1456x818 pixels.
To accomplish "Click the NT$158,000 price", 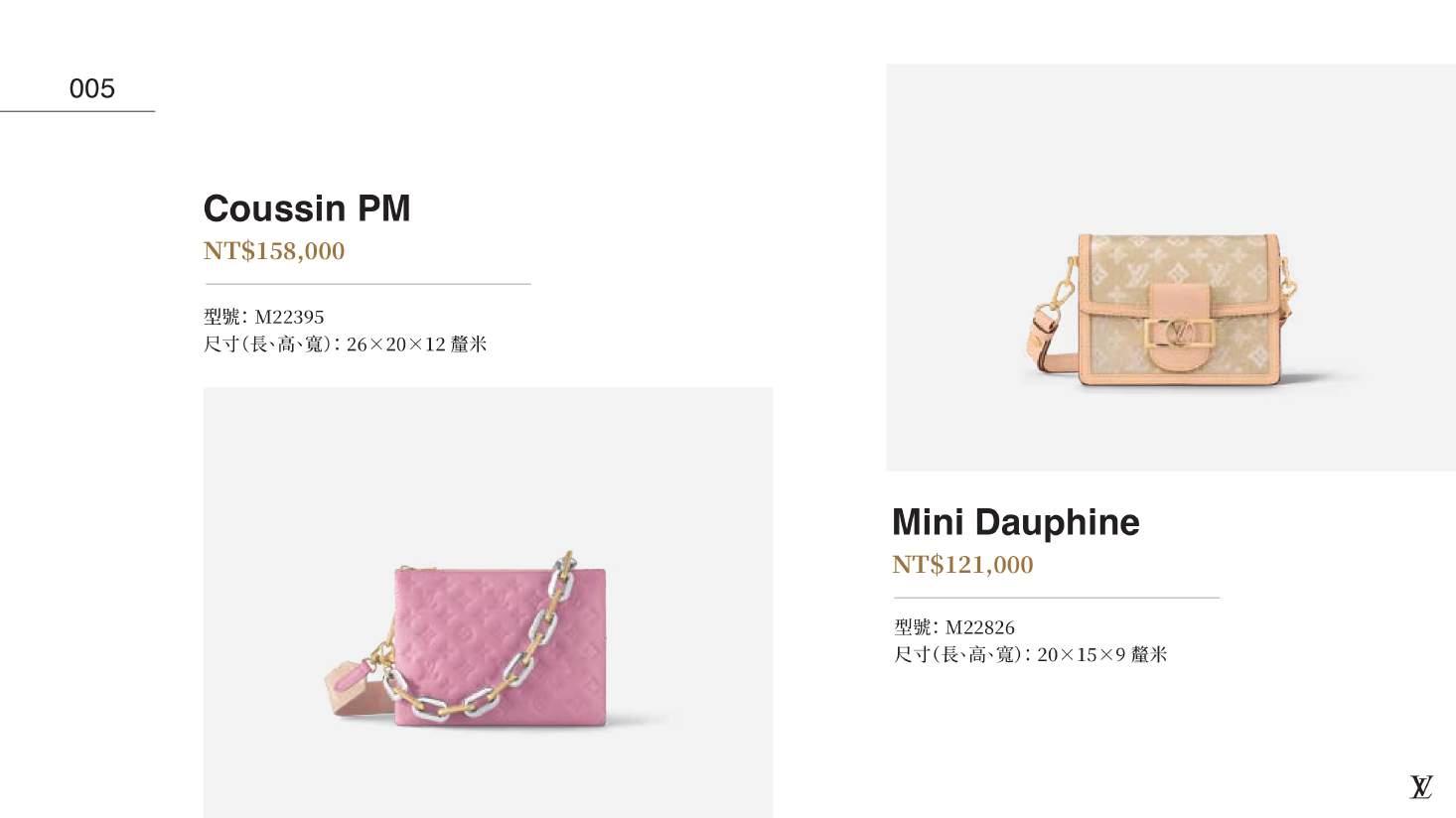I will (274, 251).
